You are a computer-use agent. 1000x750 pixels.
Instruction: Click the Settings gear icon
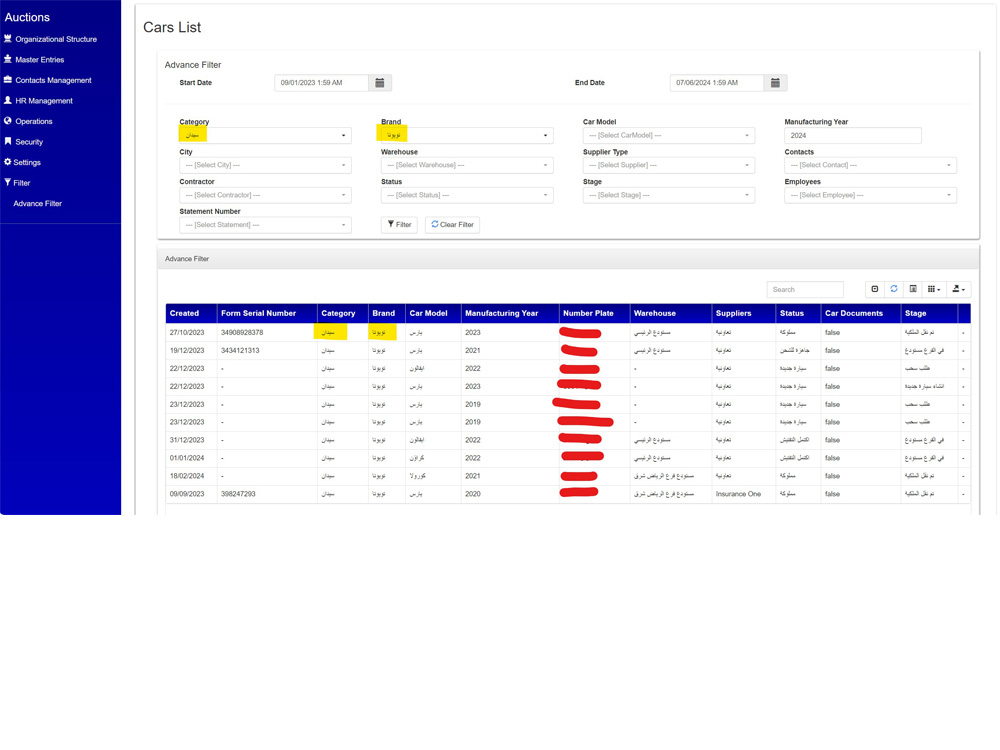(x=8, y=161)
